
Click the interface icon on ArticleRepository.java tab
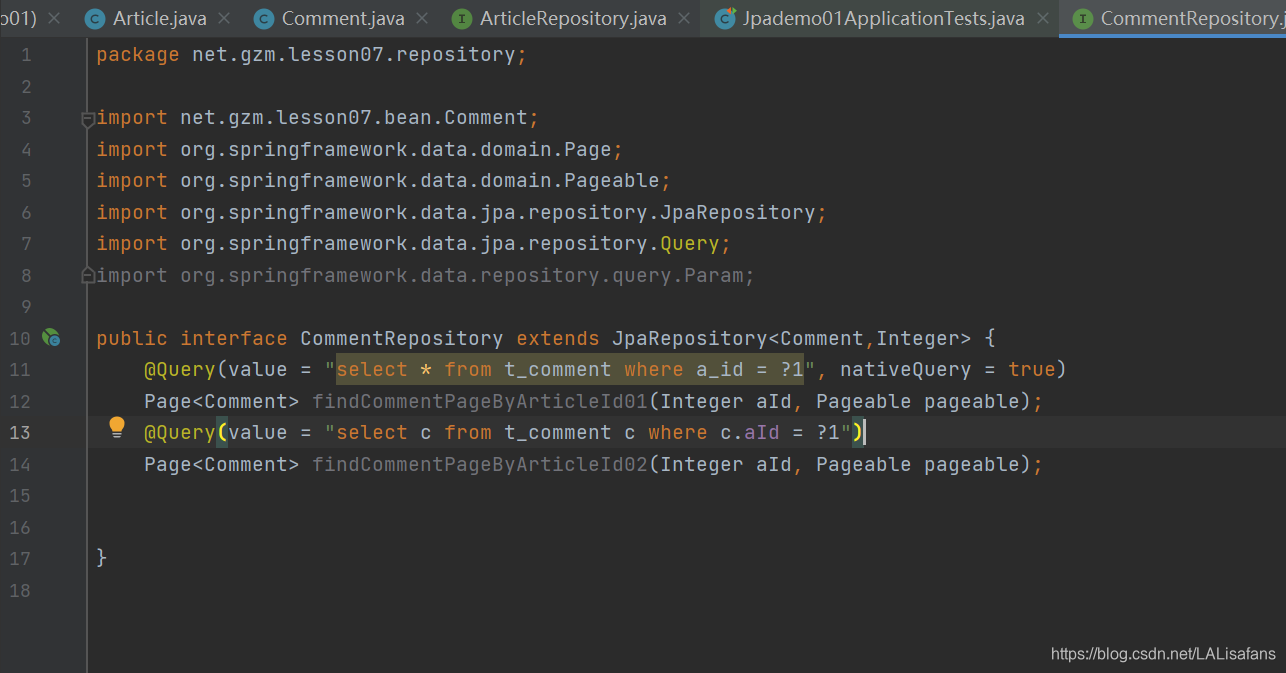pos(462,19)
